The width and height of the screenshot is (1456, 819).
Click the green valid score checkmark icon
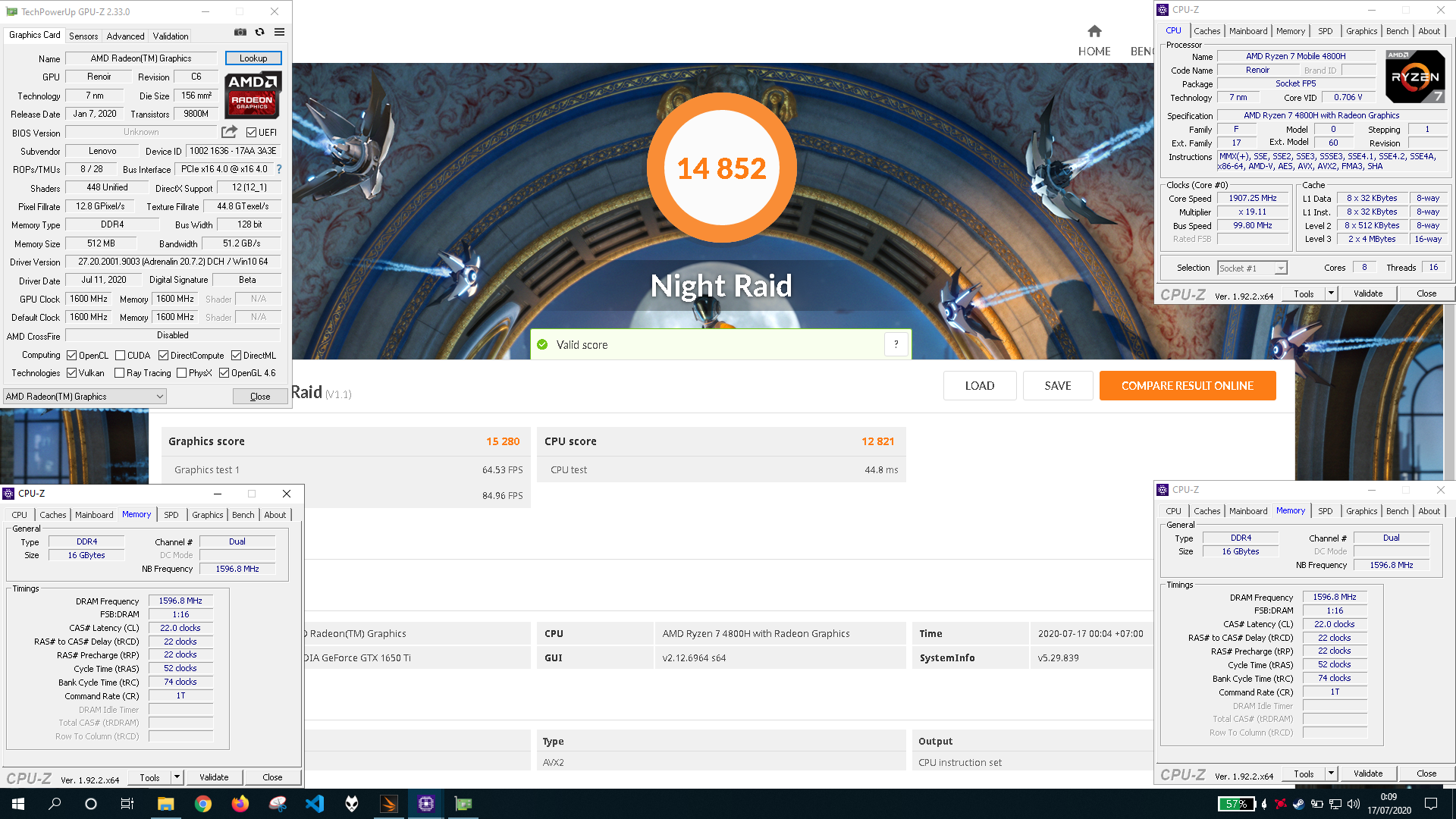coord(542,344)
